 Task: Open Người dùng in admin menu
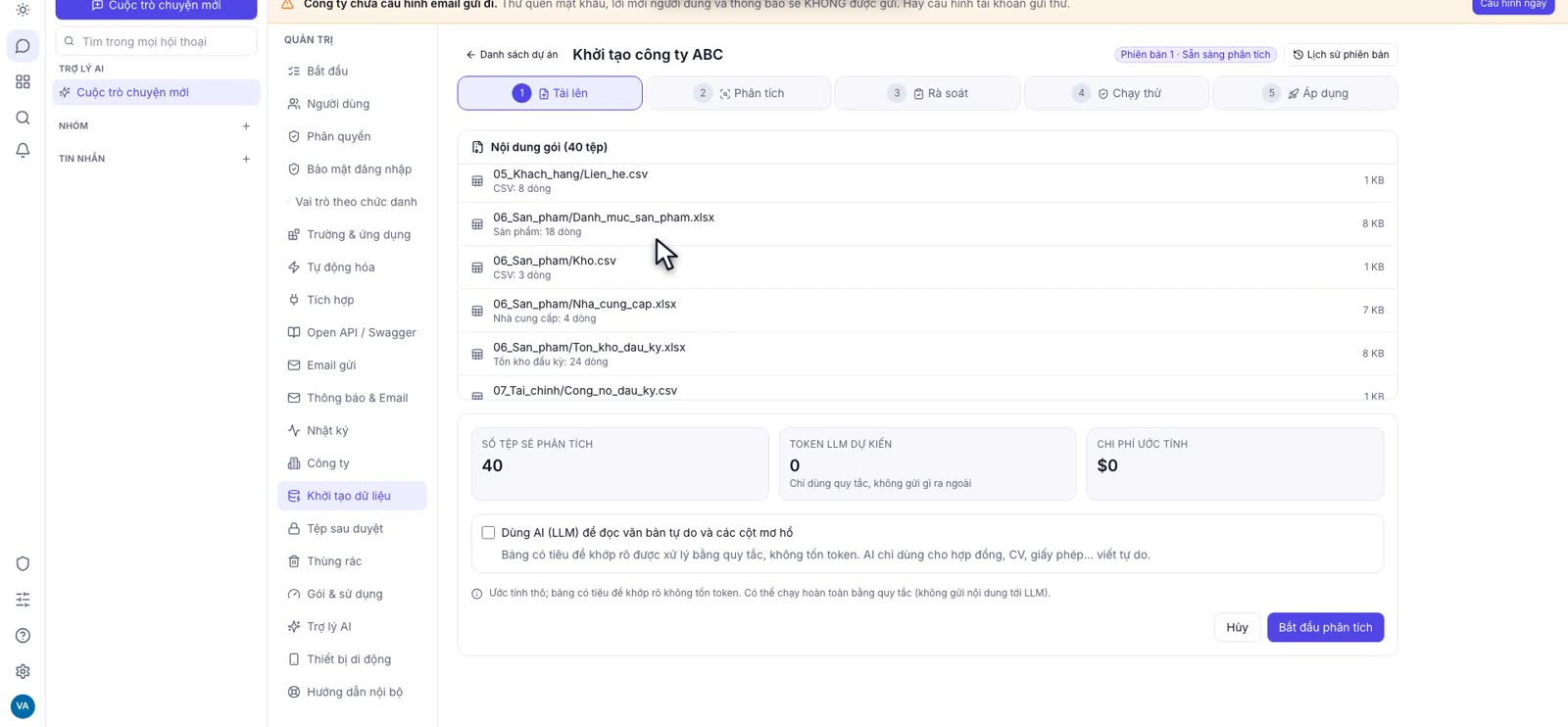352,104
